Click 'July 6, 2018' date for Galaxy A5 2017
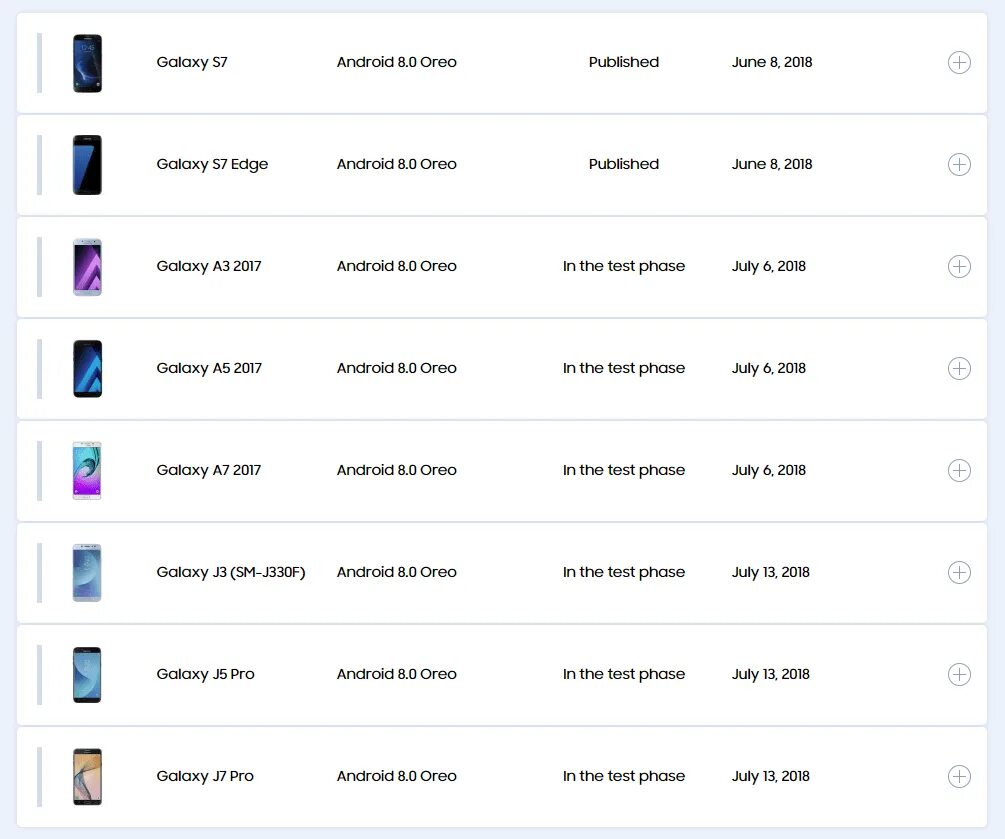Screen dimensions: 1005x839 pyautogui.click(x=768, y=368)
